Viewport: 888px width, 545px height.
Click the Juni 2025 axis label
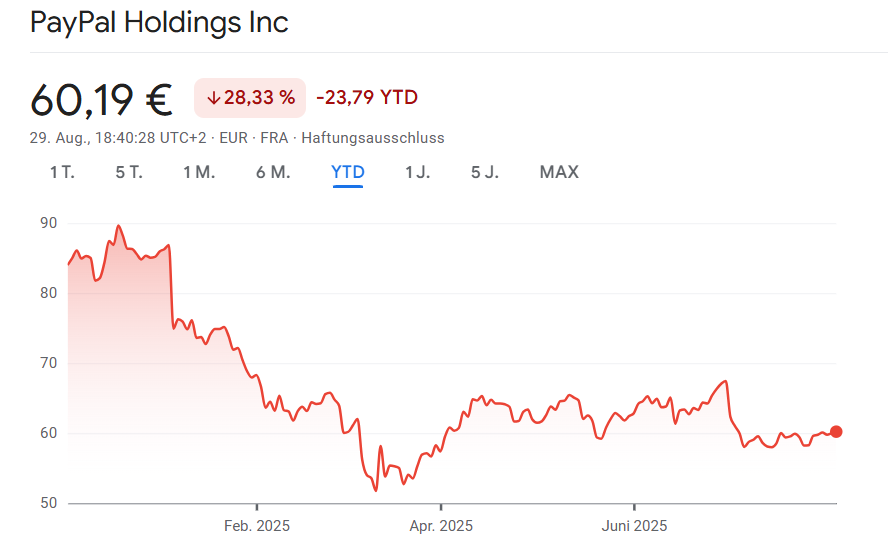point(634,525)
